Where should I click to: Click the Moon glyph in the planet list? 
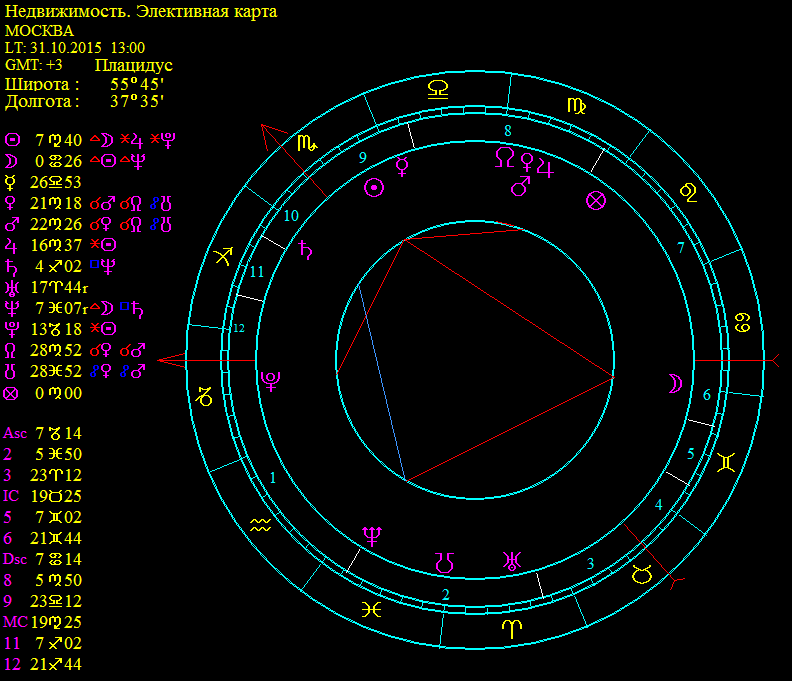[x=11, y=161]
